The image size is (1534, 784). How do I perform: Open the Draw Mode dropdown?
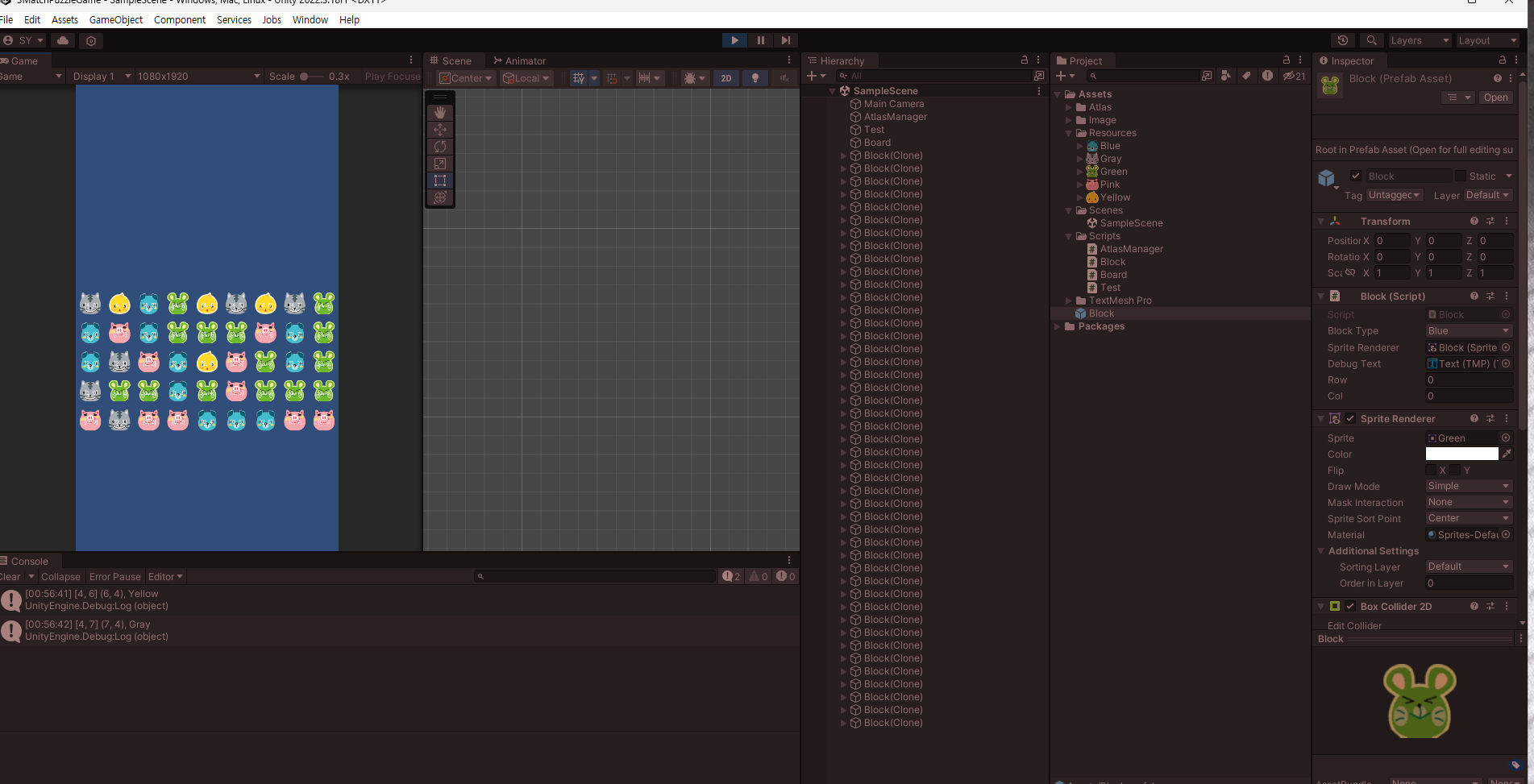pos(1469,486)
